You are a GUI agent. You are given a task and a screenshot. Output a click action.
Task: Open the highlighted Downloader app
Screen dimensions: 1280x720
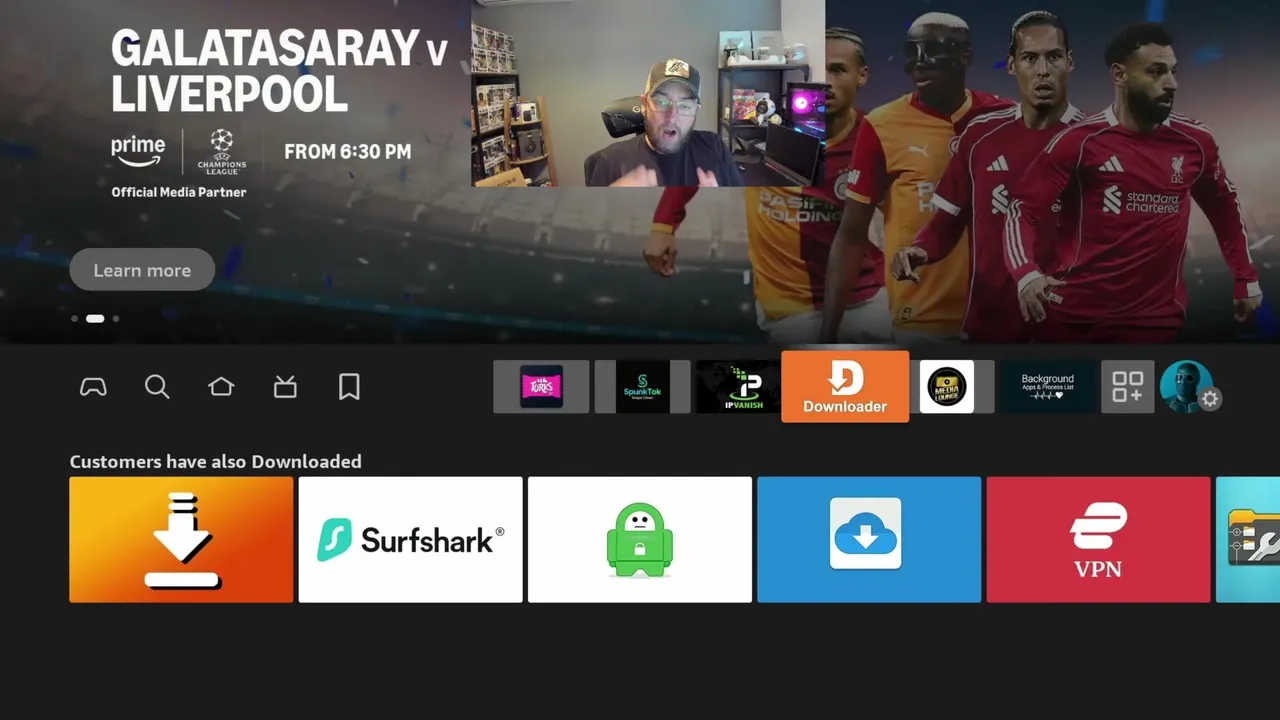(x=845, y=387)
